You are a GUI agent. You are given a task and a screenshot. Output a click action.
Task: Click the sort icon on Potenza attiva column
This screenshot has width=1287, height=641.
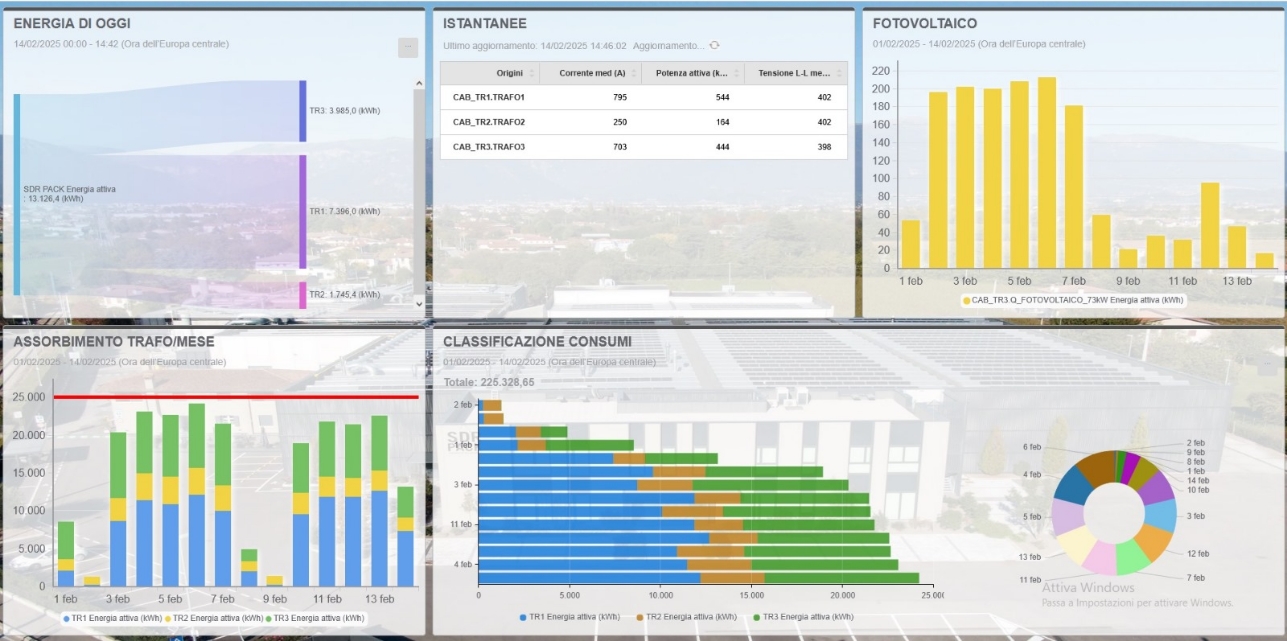point(736,73)
